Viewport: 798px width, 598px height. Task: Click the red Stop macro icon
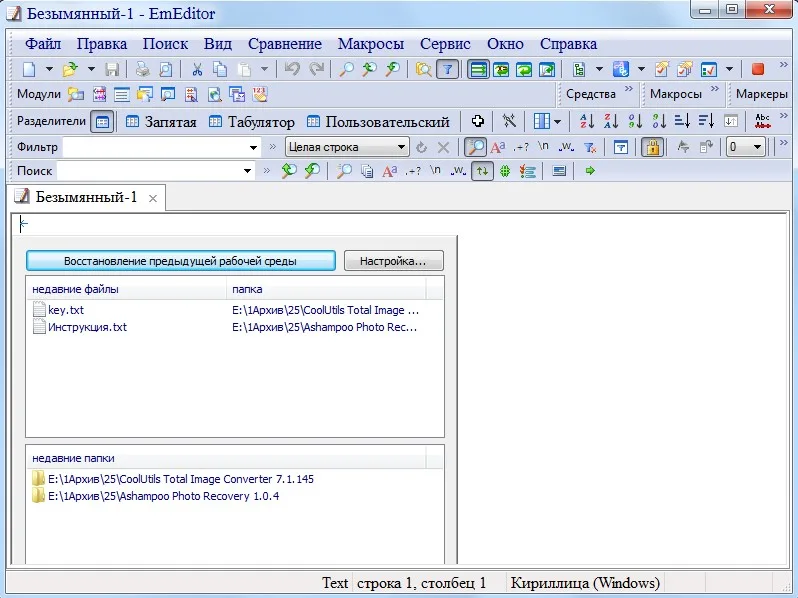pos(758,69)
